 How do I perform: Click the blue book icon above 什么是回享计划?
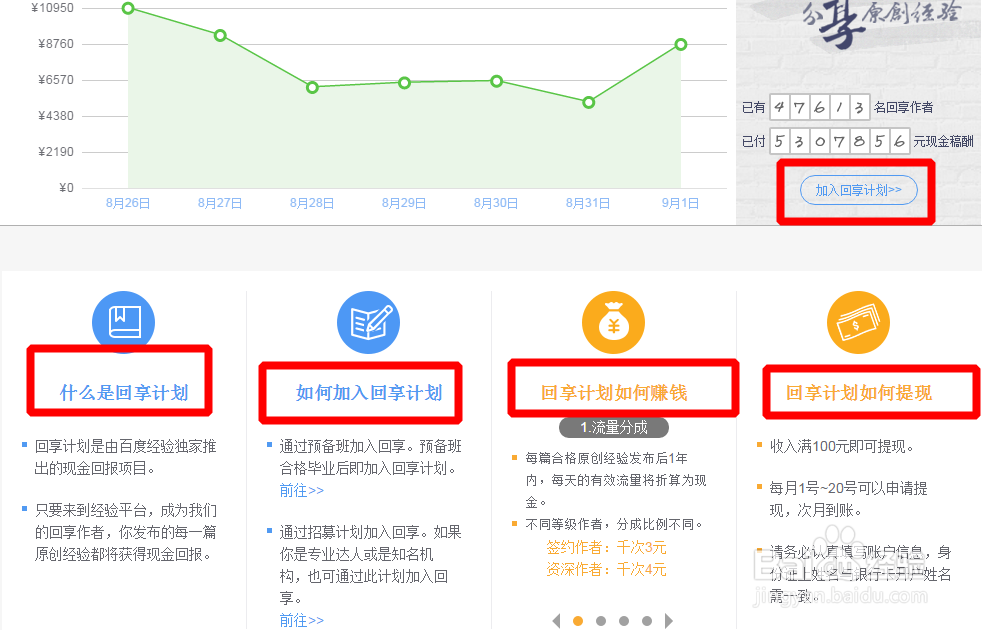click(123, 322)
